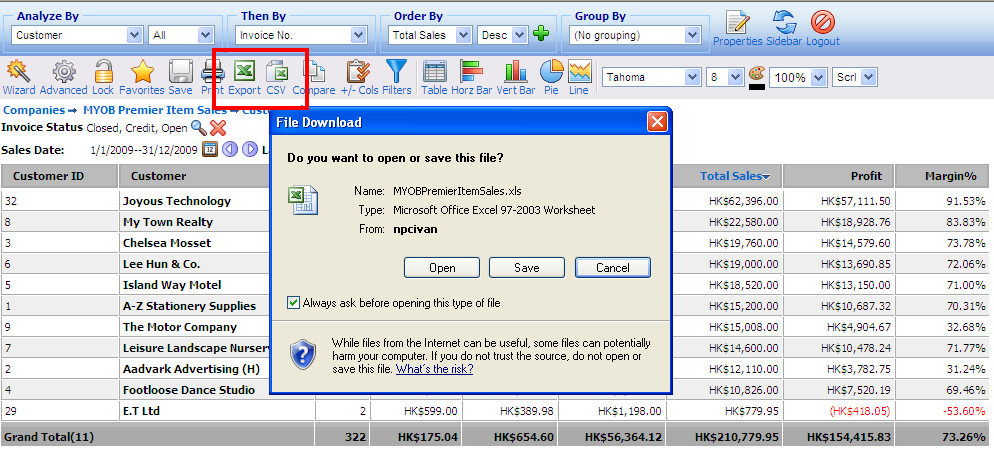994x460 pixels.
Task: Go to next Sales Date period
Action: (249, 150)
